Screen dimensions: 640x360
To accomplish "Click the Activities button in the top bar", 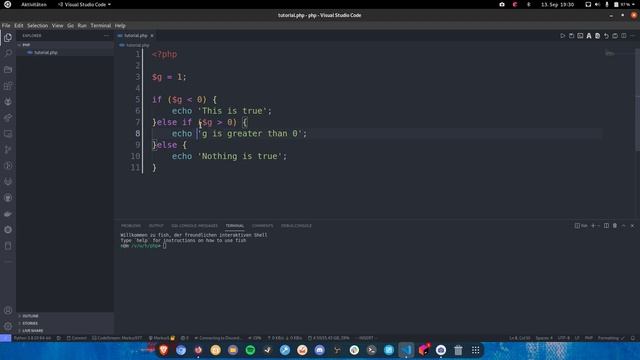I will (34, 4).
